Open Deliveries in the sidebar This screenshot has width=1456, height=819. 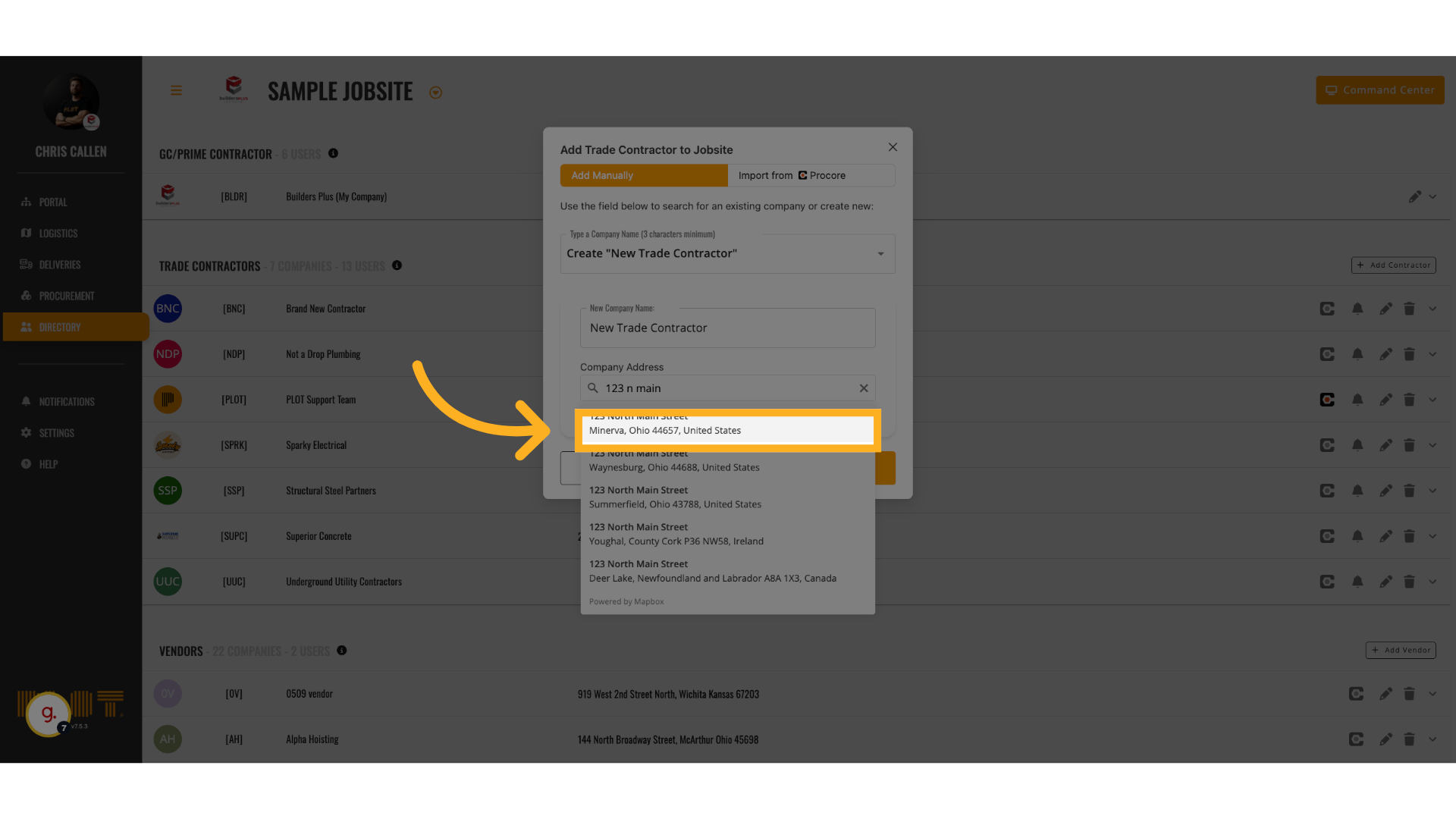pyautogui.click(x=59, y=265)
